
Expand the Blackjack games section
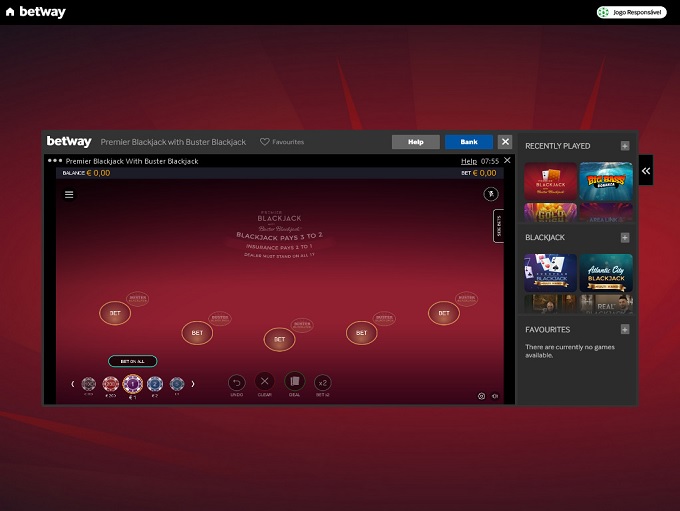(x=625, y=238)
